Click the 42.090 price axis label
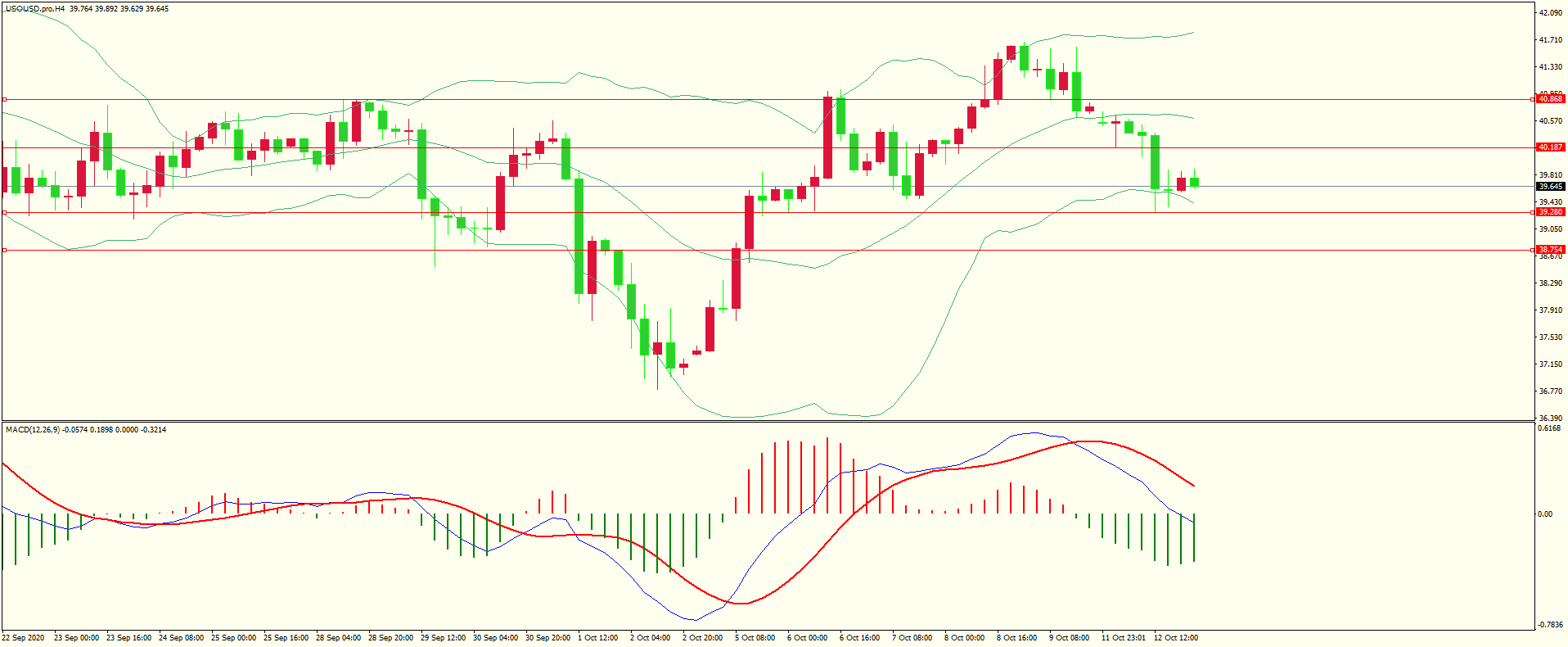 click(x=1551, y=13)
